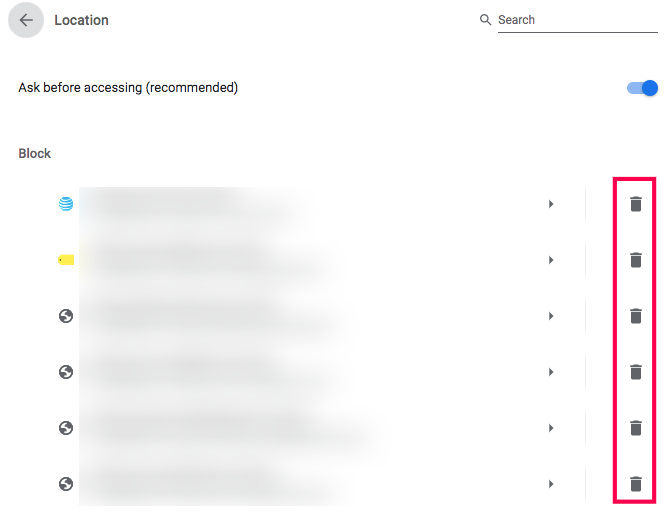Expand the last blocked site arrow

tap(551, 484)
